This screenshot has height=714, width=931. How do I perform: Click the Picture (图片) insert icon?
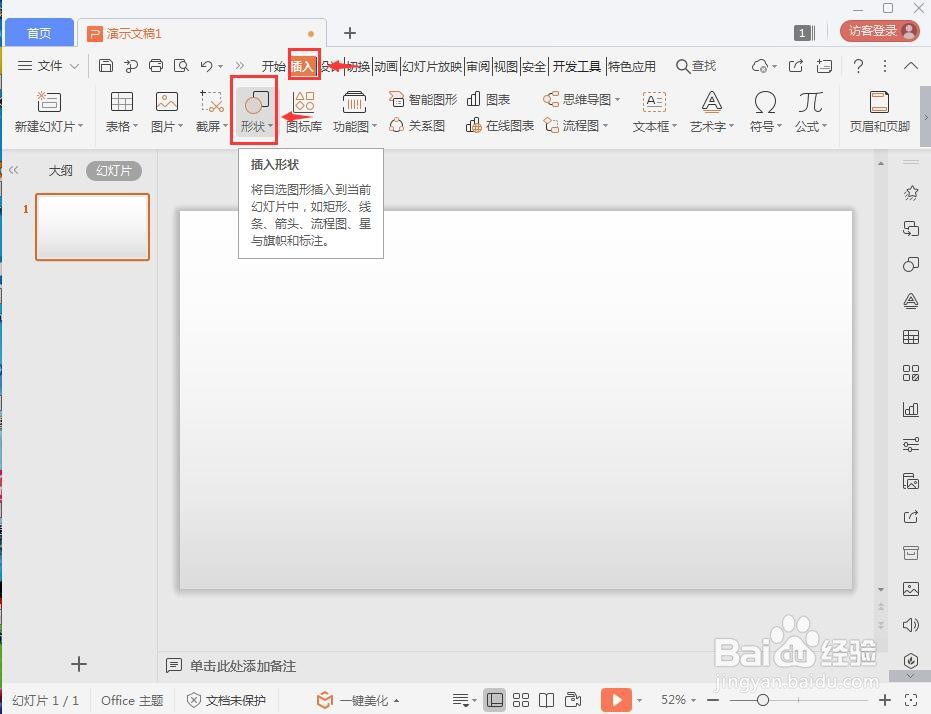coord(167,102)
